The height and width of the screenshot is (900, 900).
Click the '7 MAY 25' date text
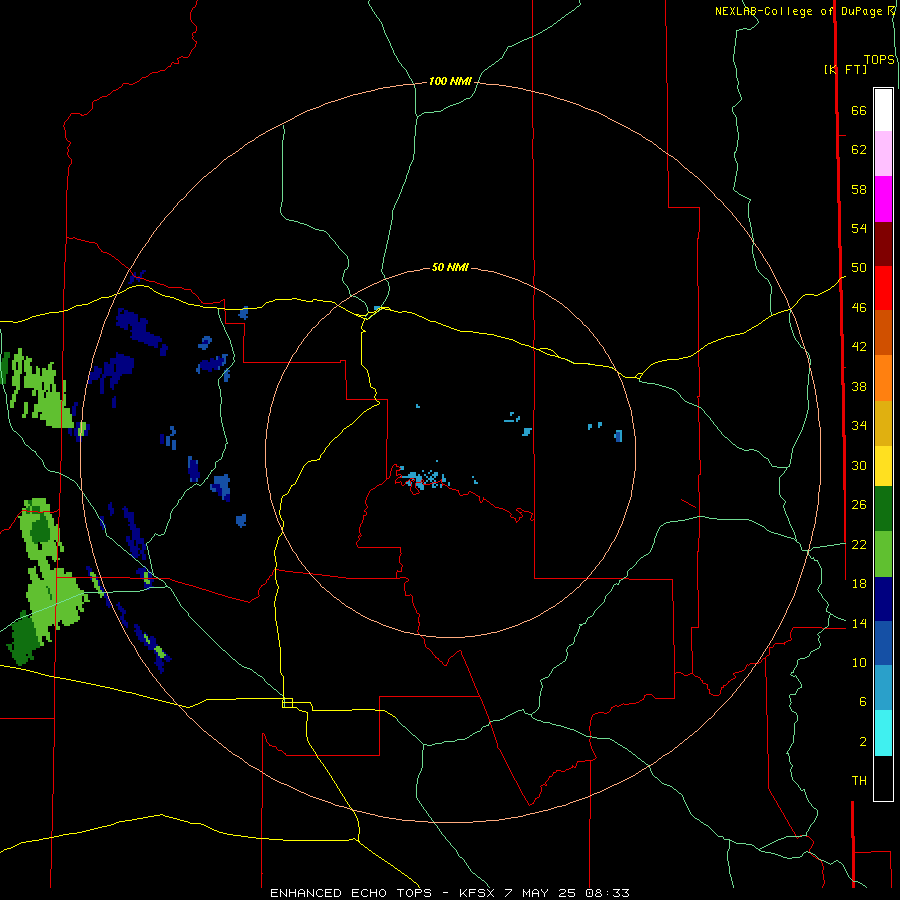[541, 893]
